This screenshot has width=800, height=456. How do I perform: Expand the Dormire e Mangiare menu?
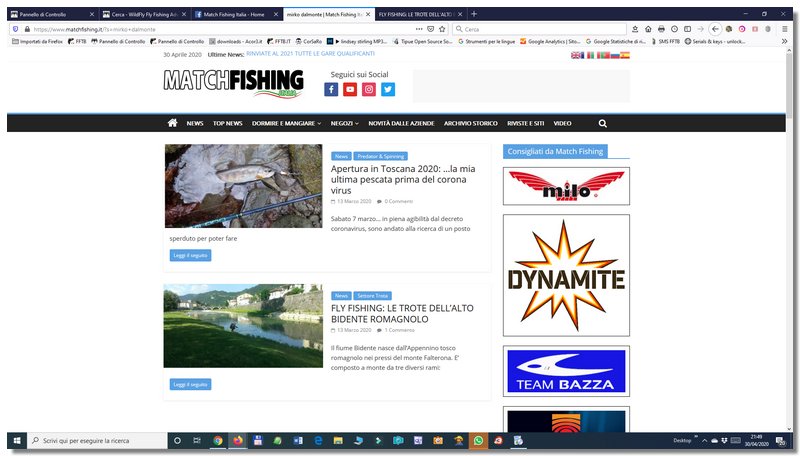pos(286,123)
